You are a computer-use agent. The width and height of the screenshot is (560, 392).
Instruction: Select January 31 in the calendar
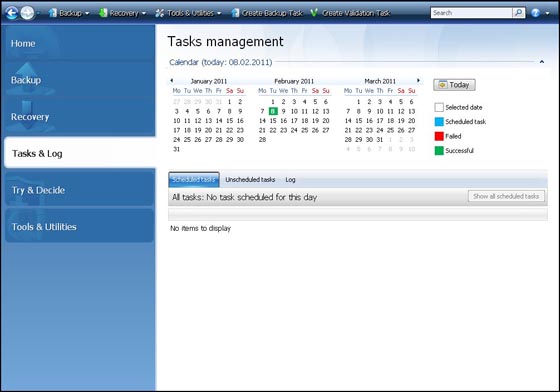[177, 149]
